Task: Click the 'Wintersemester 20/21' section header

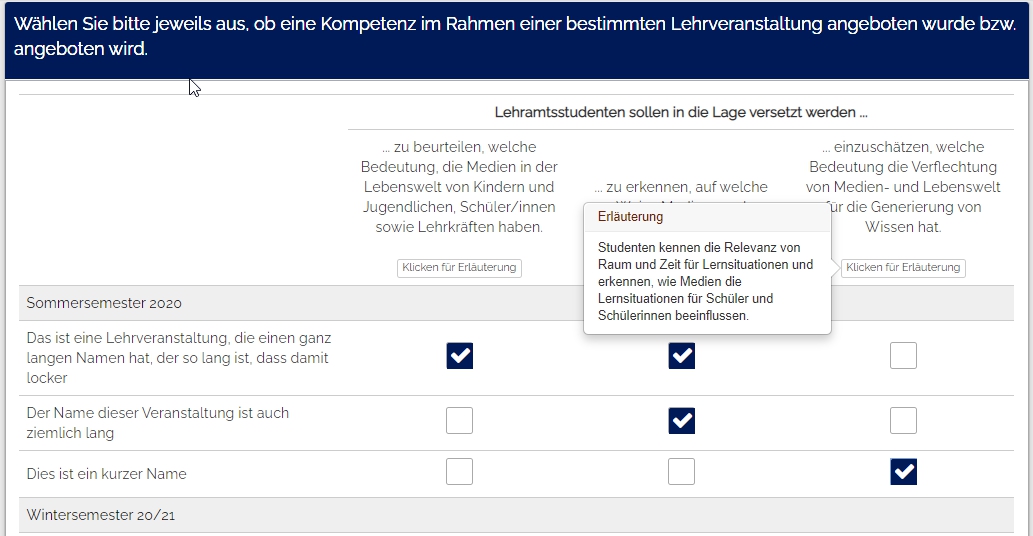Action: point(101,515)
